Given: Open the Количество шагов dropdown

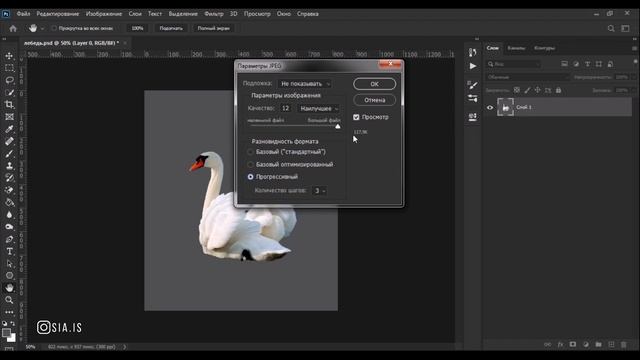Looking at the screenshot, I should point(319,191).
